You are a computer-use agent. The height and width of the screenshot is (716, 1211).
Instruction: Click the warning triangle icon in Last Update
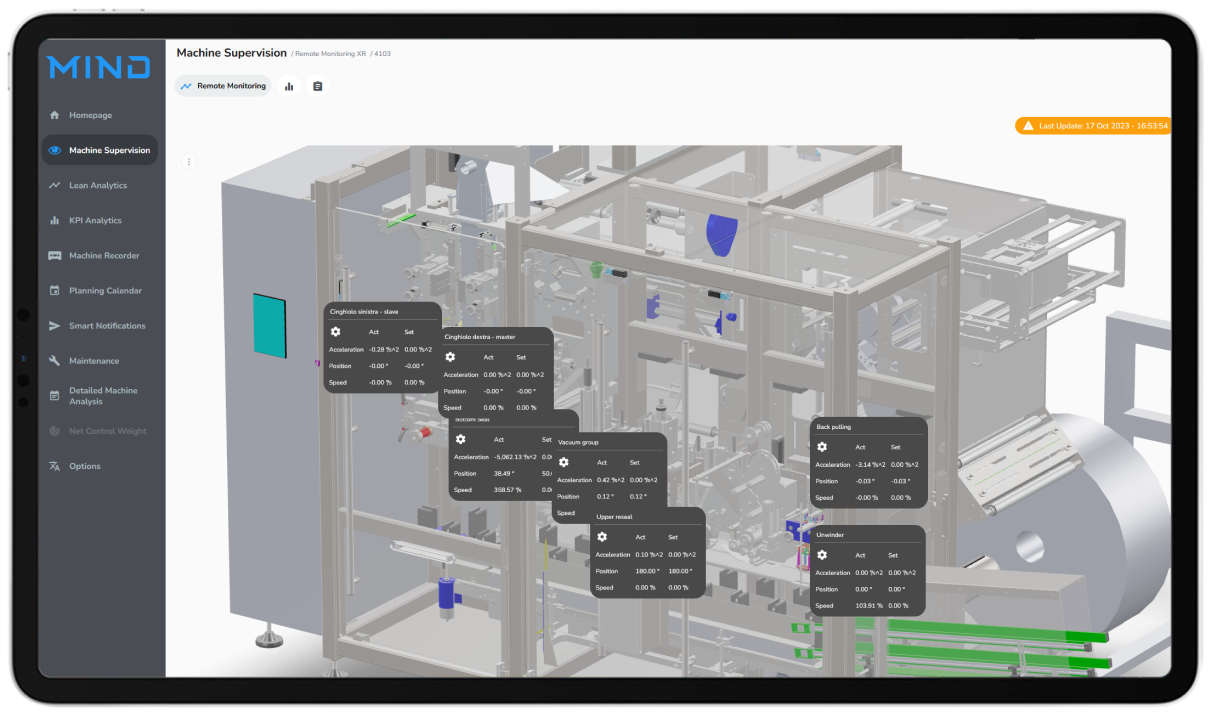pyautogui.click(x=1028, y=126)
